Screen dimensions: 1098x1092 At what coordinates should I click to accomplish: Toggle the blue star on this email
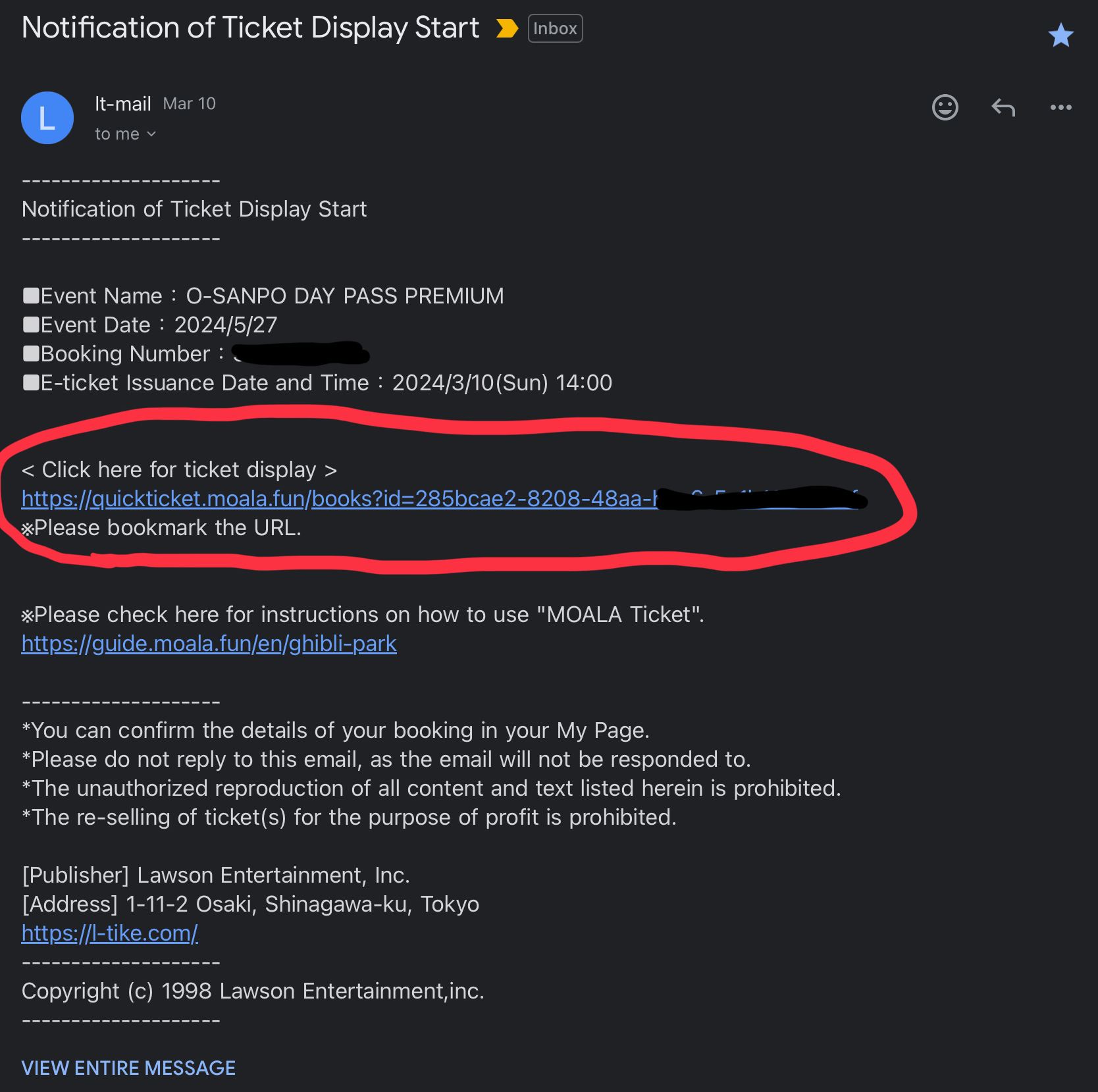pyautogui.click(x=1060, y=35)
